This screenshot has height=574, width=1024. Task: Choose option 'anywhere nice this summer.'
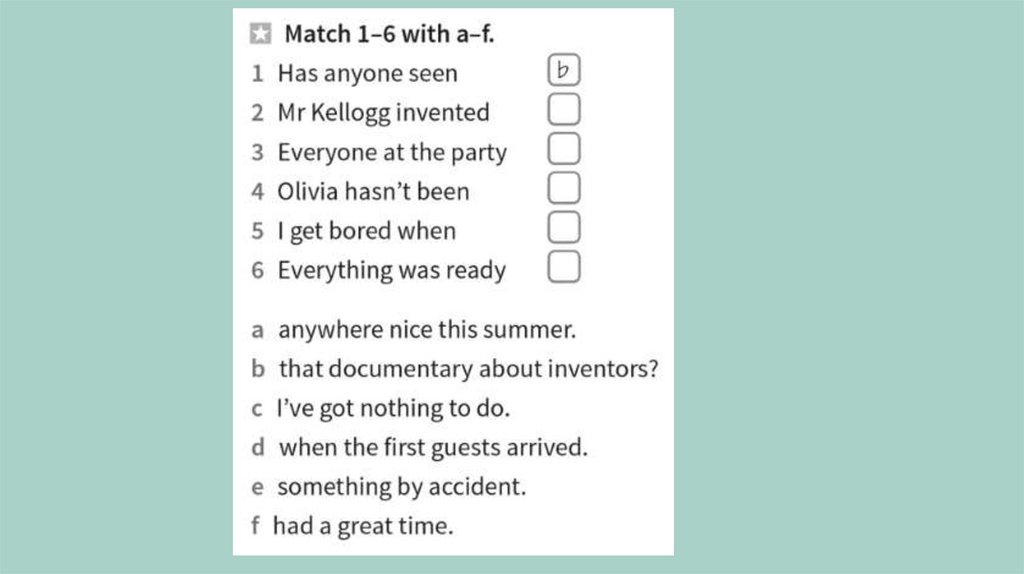(x=426, y=329)
